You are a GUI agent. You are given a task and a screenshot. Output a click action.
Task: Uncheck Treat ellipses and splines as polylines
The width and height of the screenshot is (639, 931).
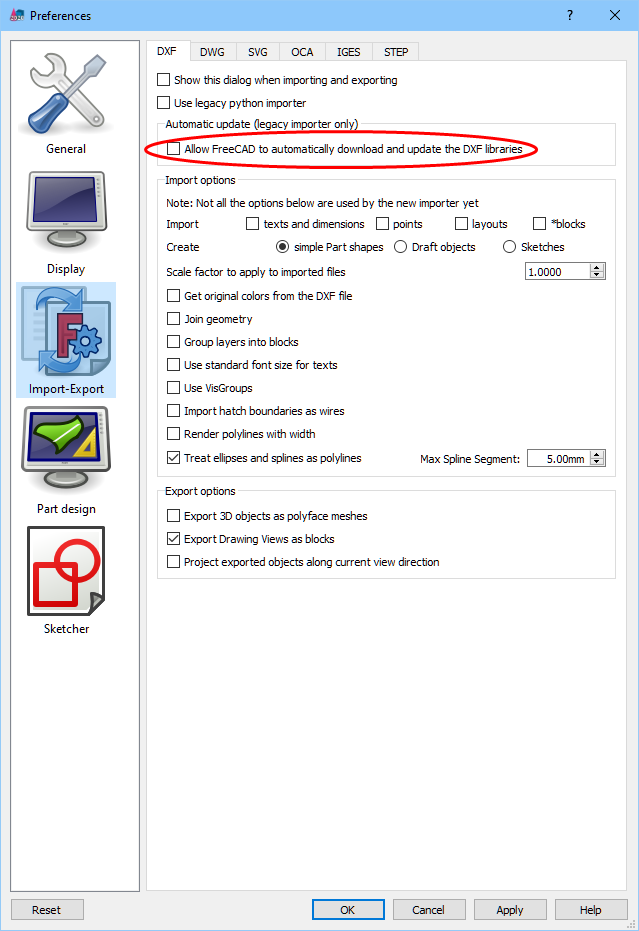point(173,458)
